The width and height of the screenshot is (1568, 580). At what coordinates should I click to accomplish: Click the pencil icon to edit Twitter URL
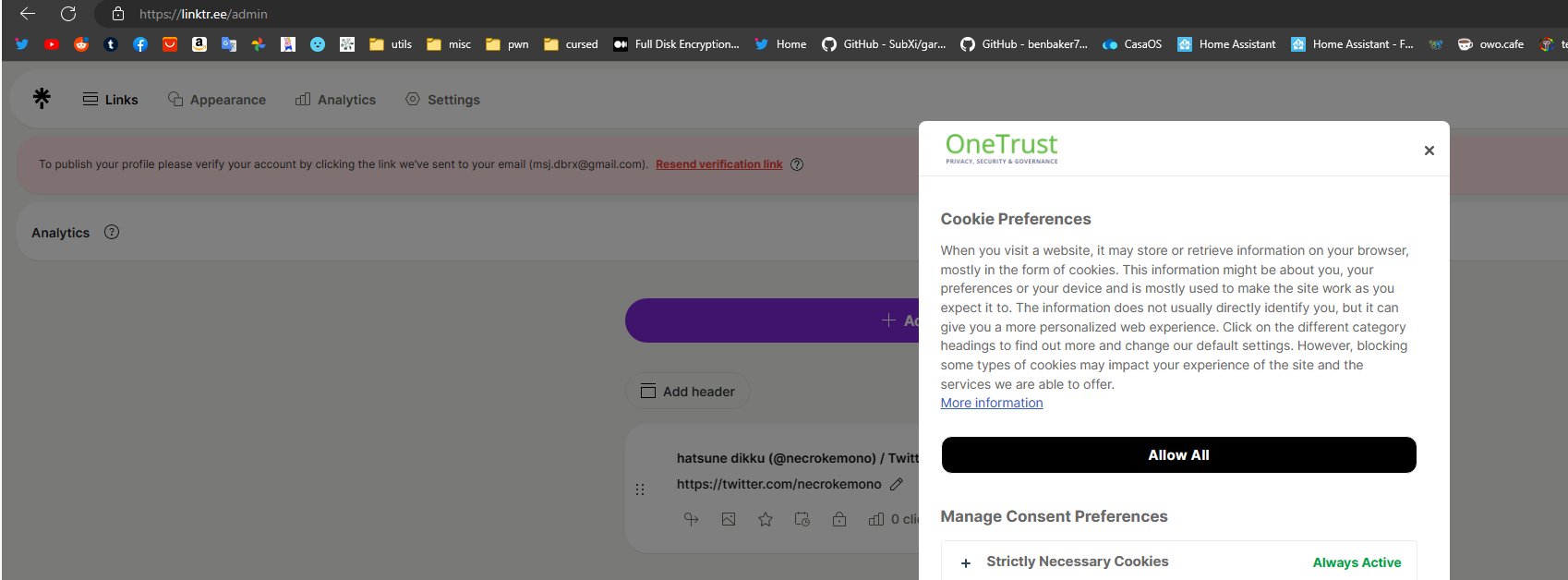click(x=896, y=484)
